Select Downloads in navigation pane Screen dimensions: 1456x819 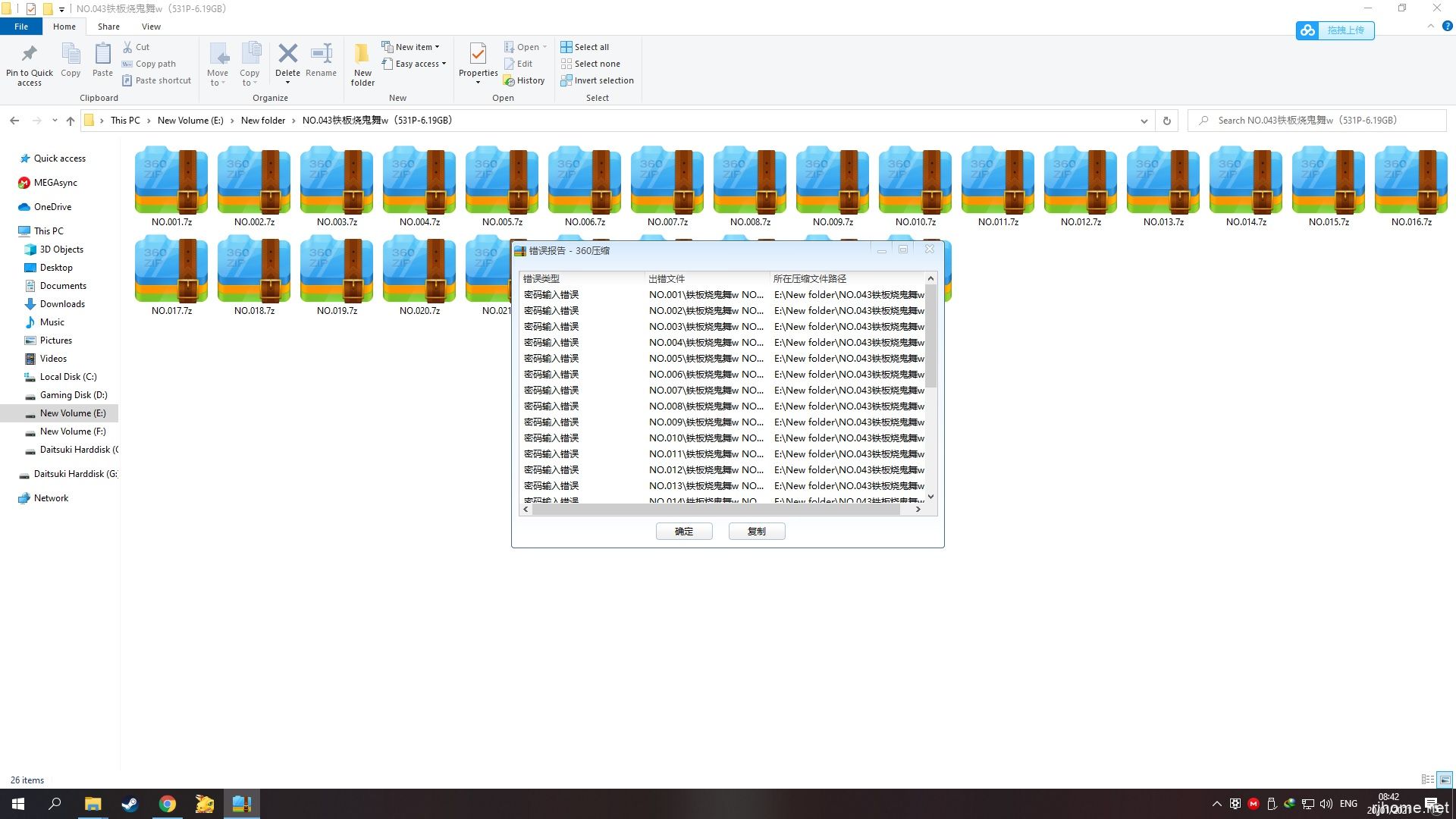point(62,304)
